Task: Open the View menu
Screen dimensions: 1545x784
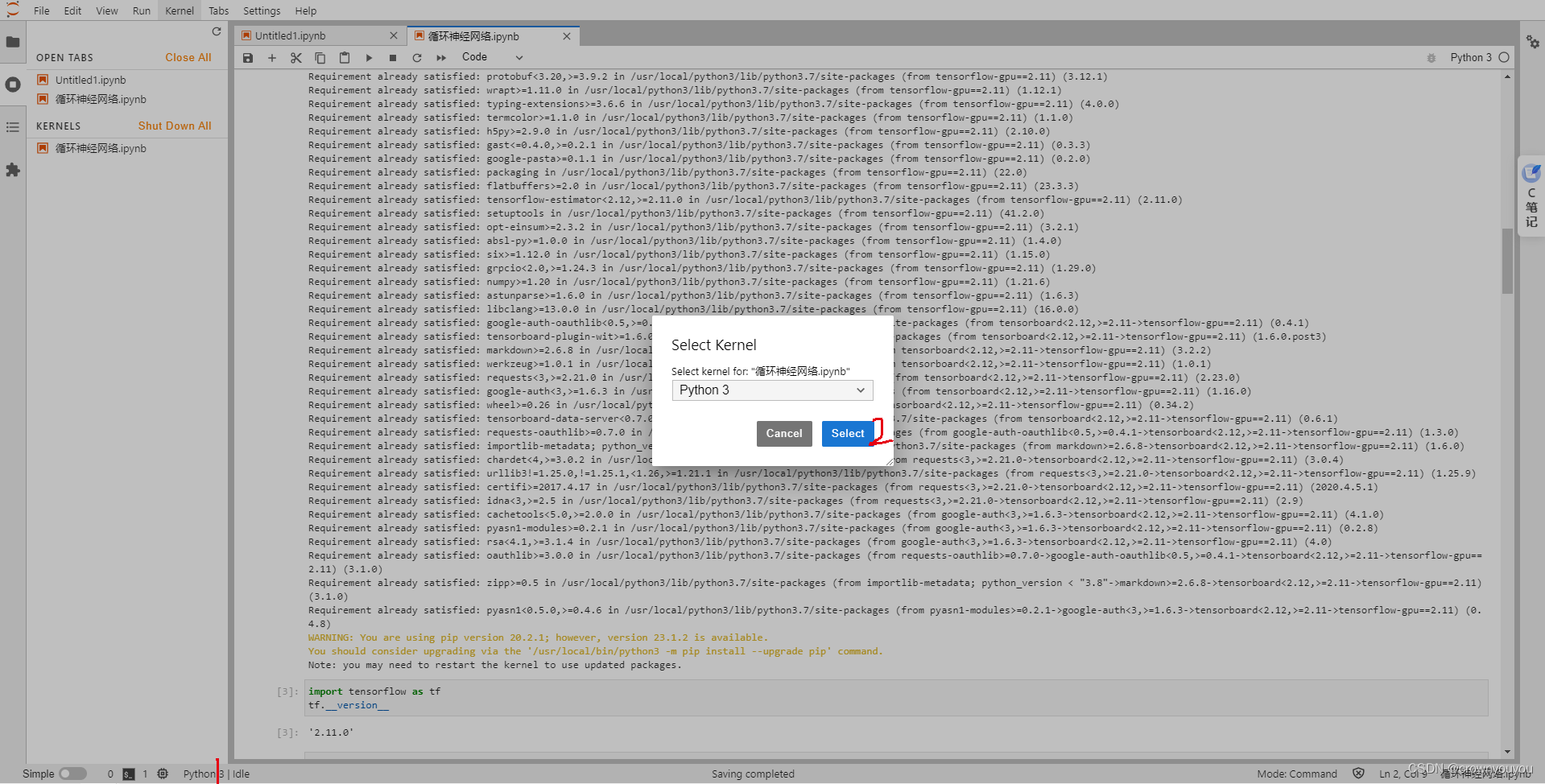Action: click(107, 10)
